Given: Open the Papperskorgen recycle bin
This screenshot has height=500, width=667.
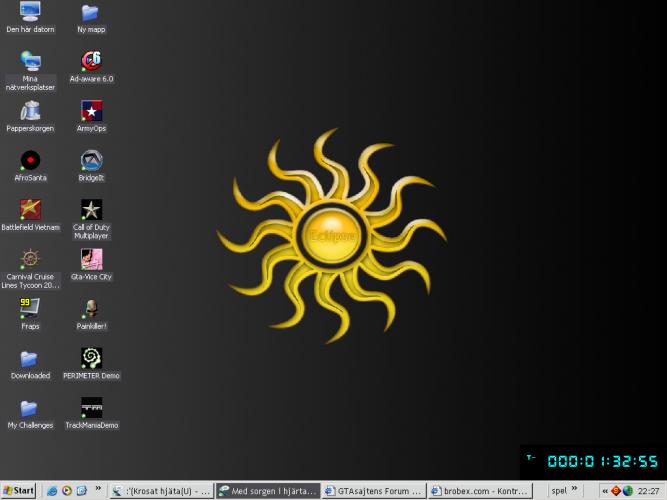Looking at the screenshot, I should coord(30,111).
